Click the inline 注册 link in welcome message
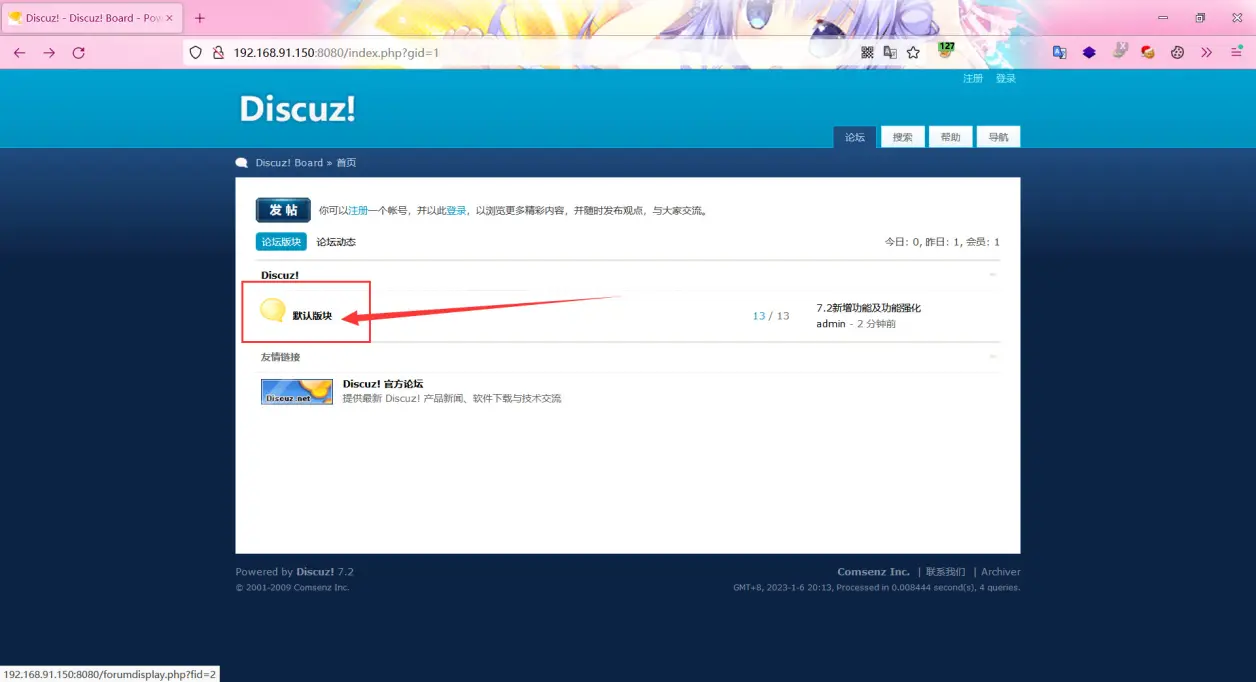1256x682 pixels. point(358,211)
